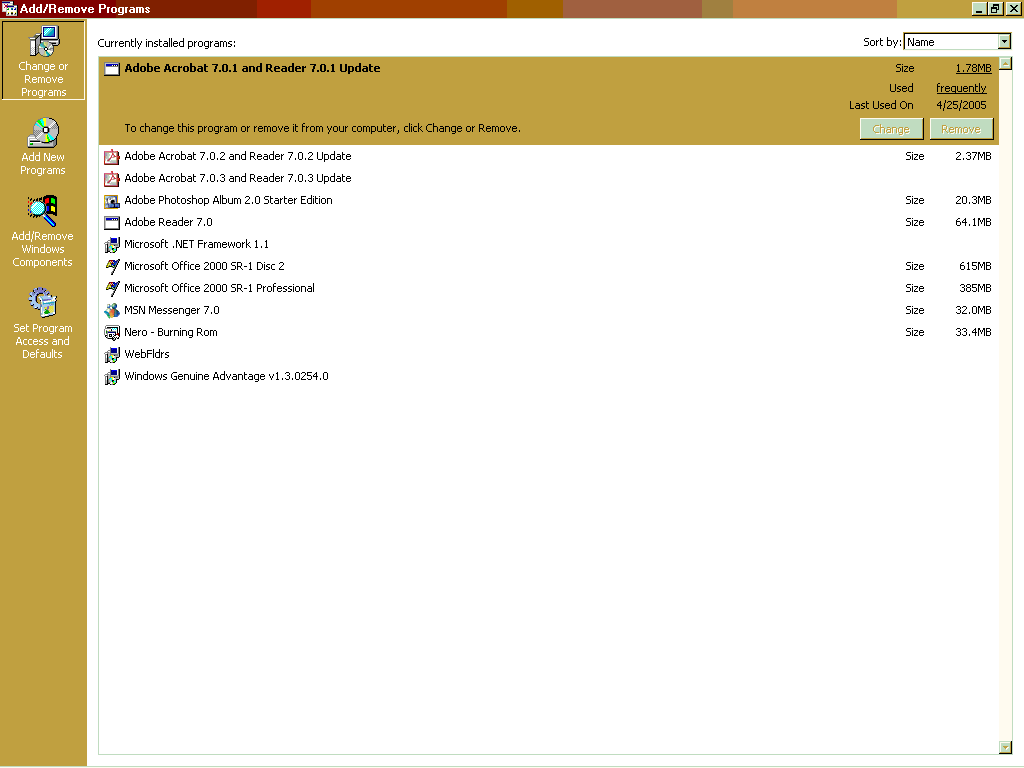
Task: Open the Add New Programs section
Action: pyautogui.click(x=43, y=146)
